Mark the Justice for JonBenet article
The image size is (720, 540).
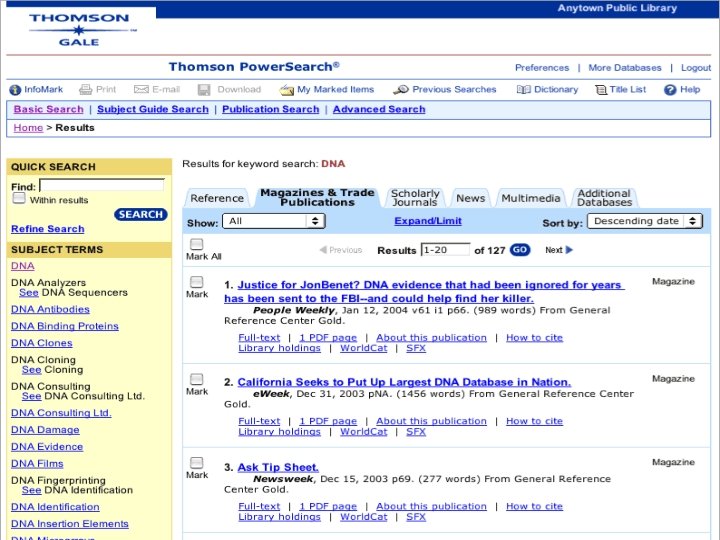(197, 281)
